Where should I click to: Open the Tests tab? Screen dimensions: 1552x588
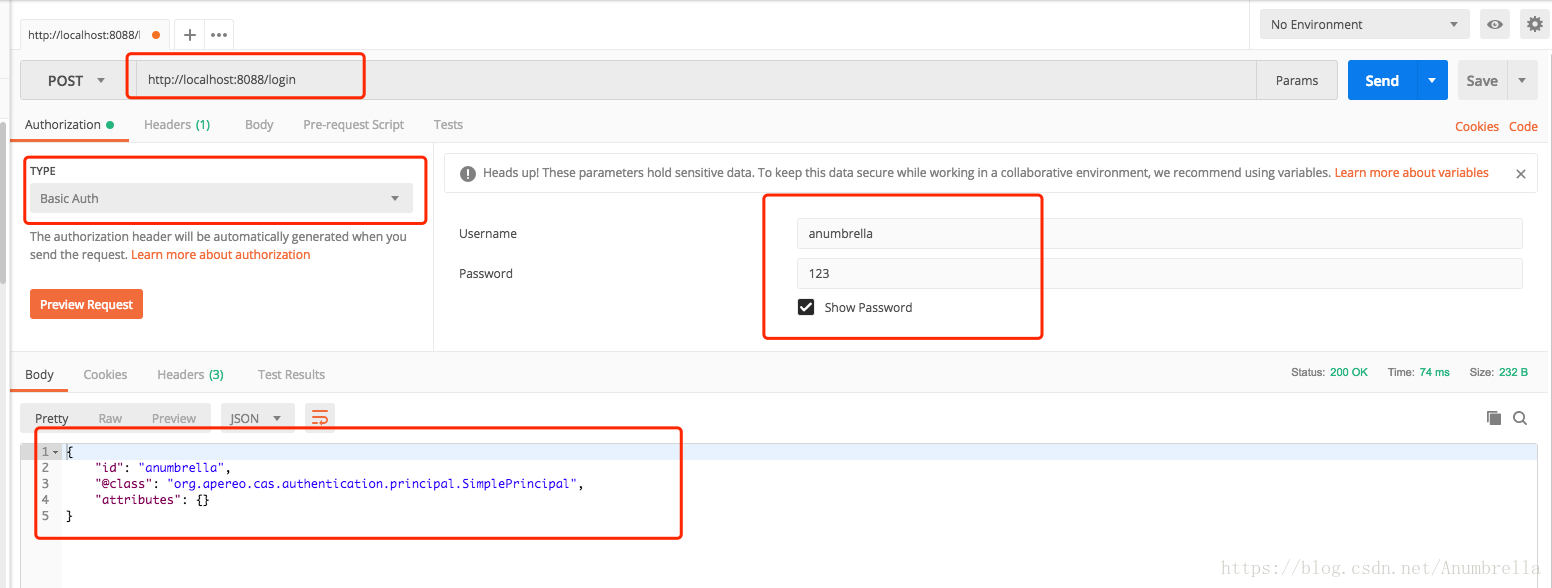pos(448,125)
